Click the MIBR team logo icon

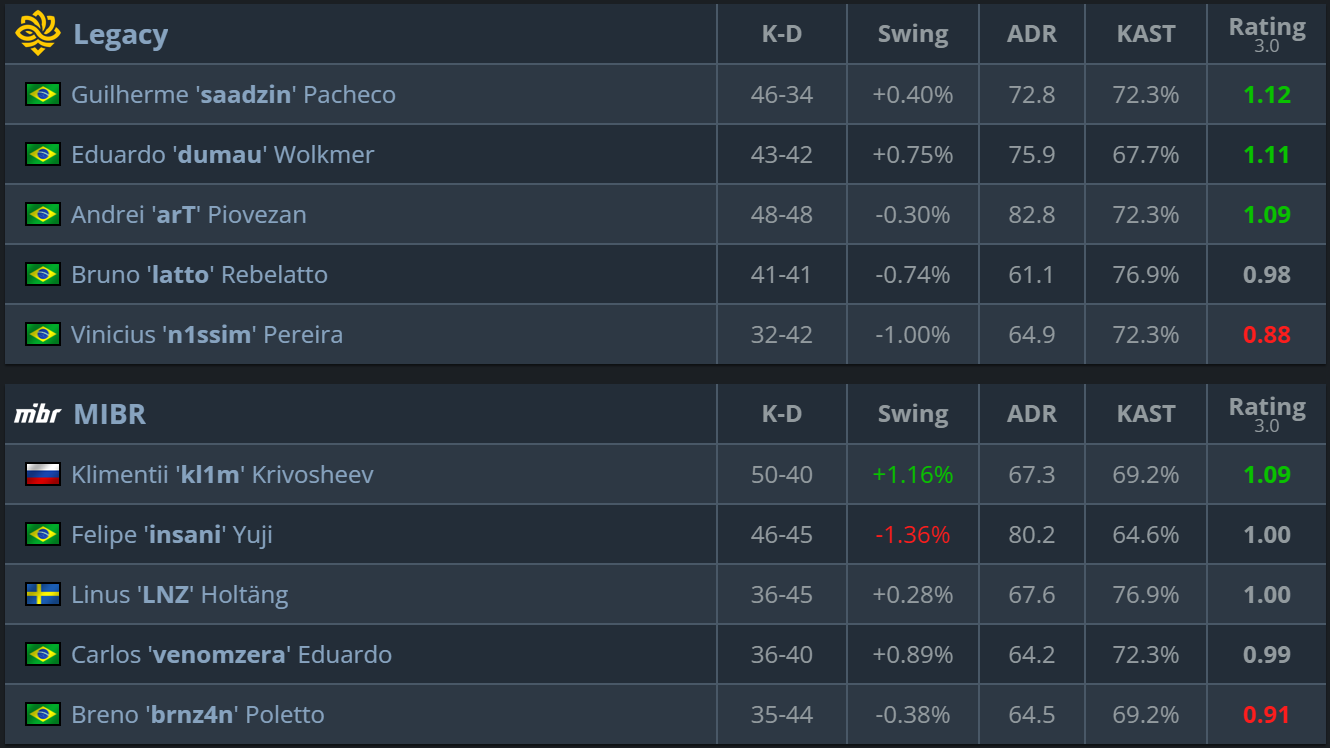pyautogui.click(x=37, y=414)
